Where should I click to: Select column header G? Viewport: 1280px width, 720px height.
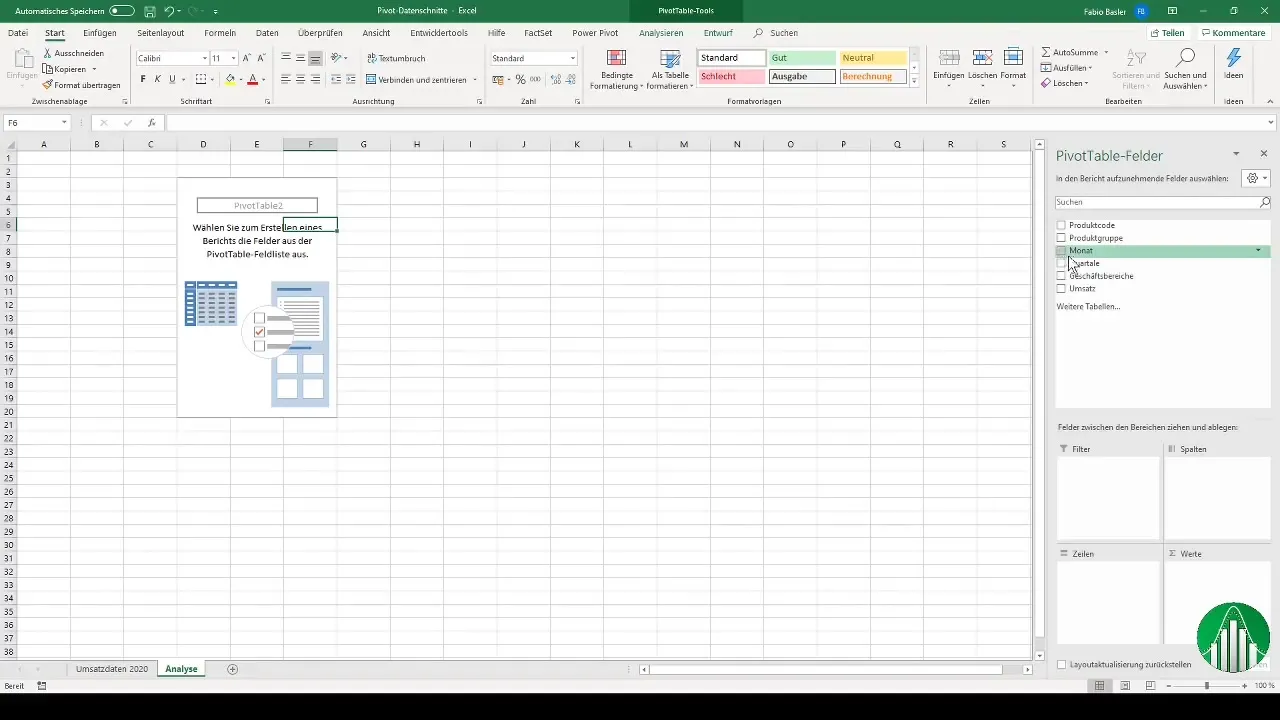click(x=363, y=145)
